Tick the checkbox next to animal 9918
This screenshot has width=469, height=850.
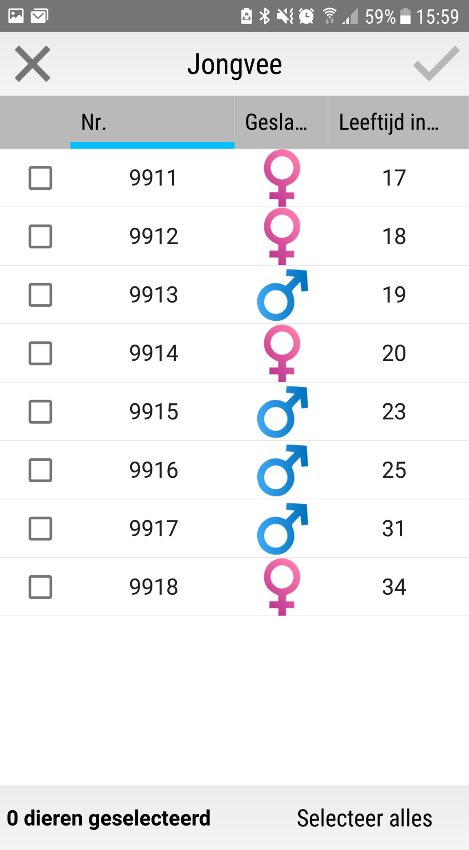pyautogui.click(x=40, y=587)
